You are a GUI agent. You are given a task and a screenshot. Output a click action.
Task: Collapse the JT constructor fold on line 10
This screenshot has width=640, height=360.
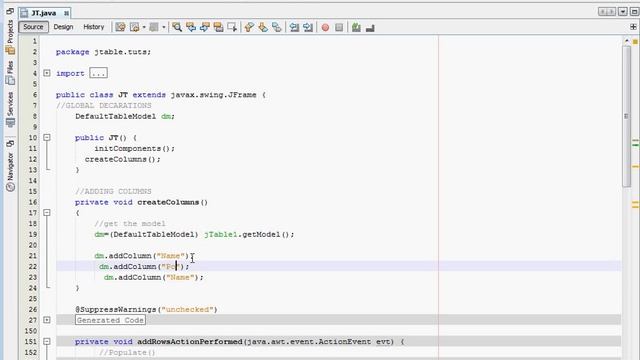pyautogui.click(x=47, y=138)
